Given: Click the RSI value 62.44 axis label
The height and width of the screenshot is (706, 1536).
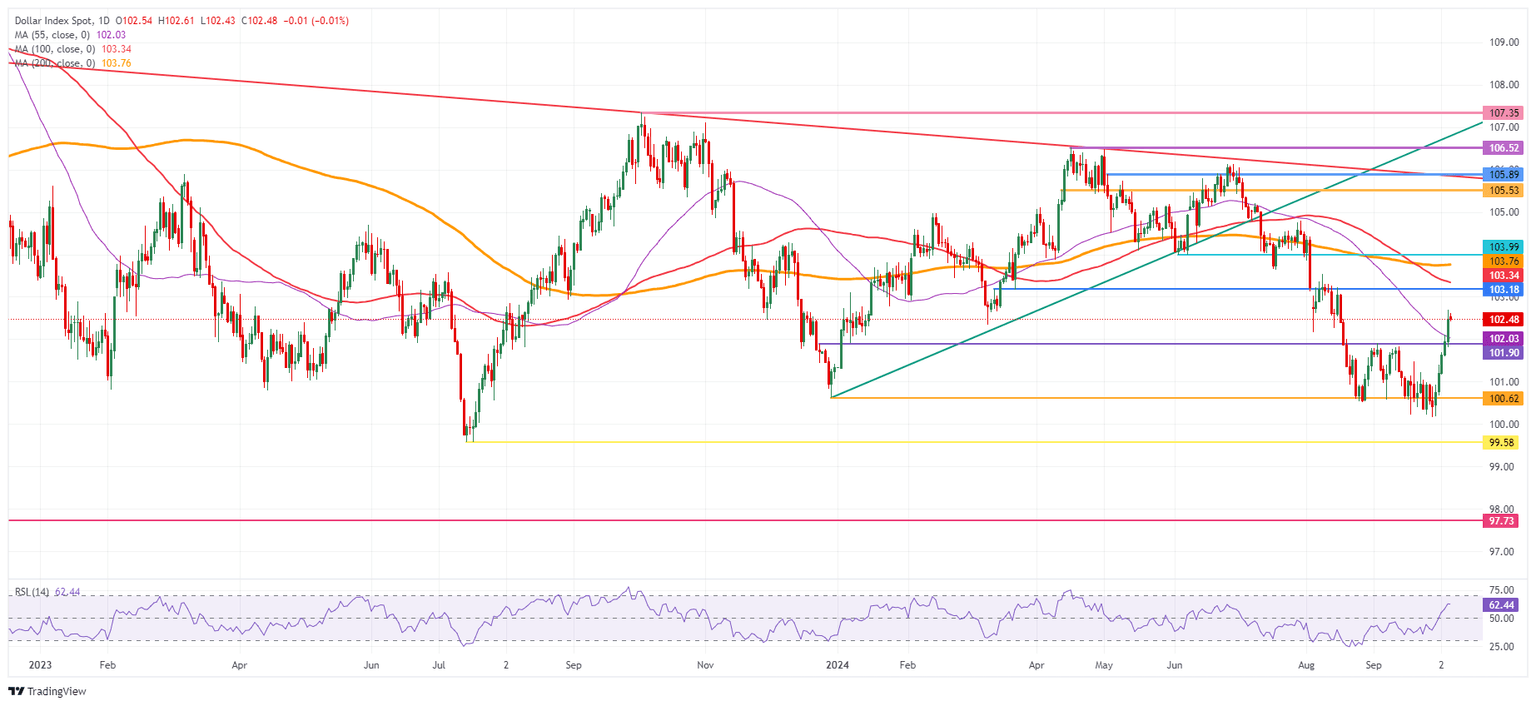Looking at the screenshot, I should (1499, 606).
